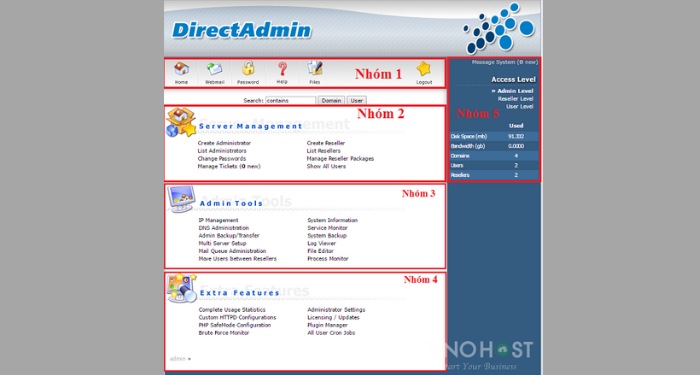Viewport: 700px width, 375px height.
Task: Open Create Reseller link
Action: click(326, 143)
